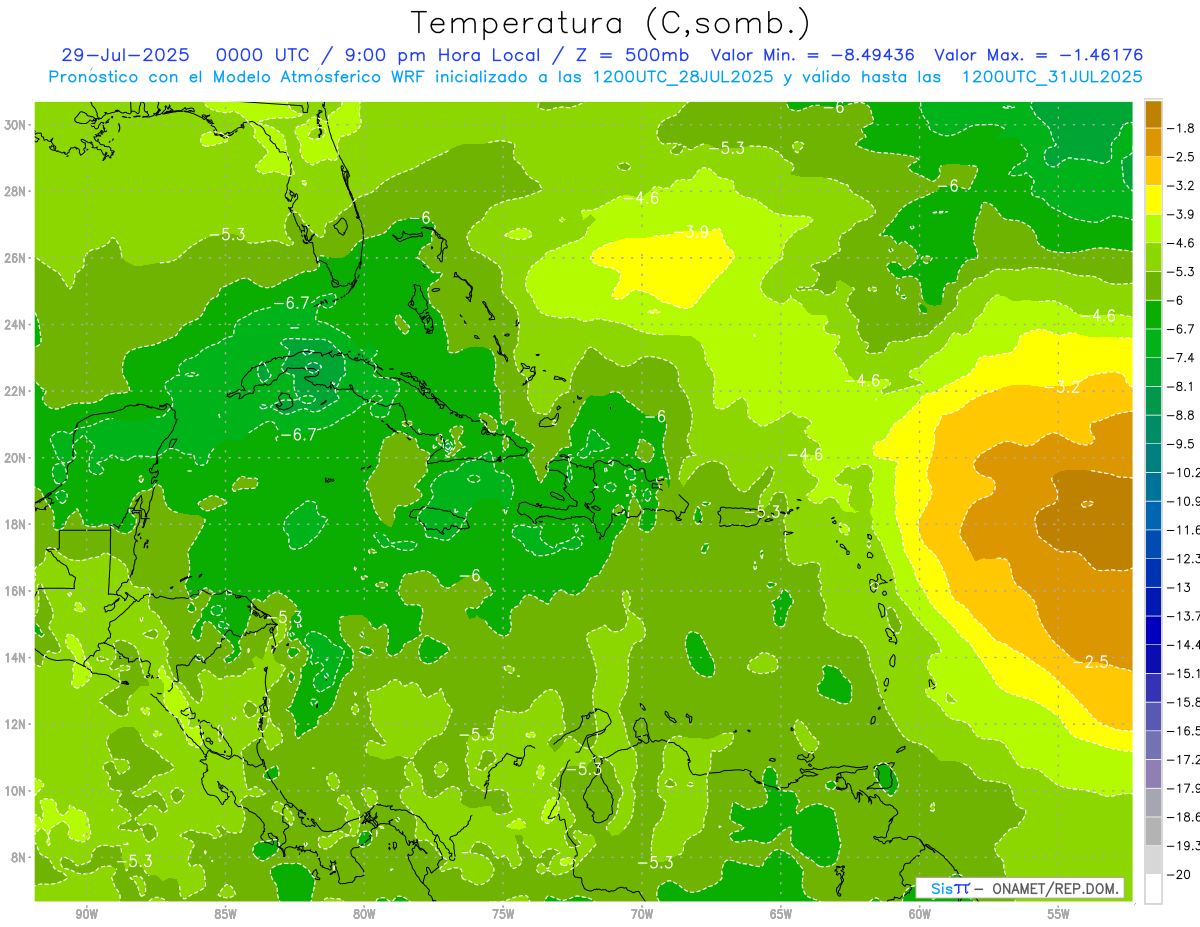Image resolution: width=1200 pixels, height=927 pixels.
Task: Click the '75W' longitude axis label
Action: [x=503, y=914]
